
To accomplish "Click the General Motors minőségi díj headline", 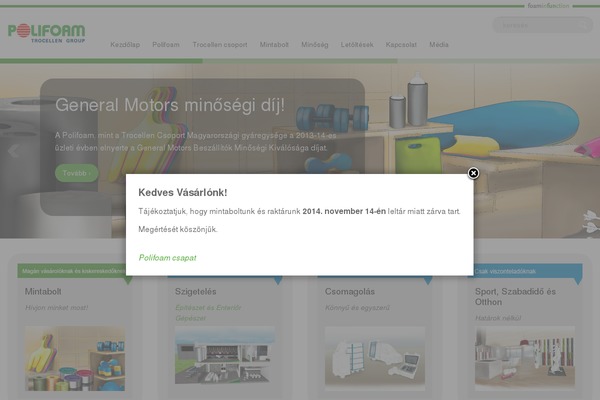I will pyautogui.click(x=170, y=105).
